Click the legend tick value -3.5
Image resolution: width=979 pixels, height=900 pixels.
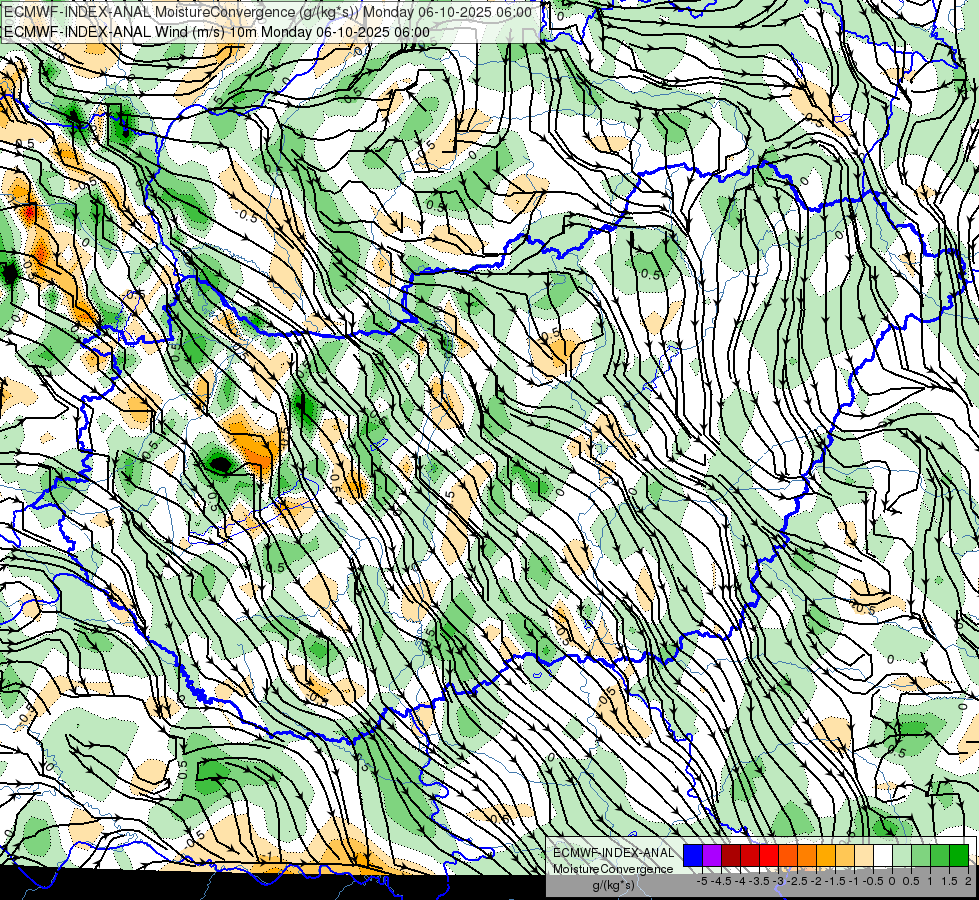tap(760, 881)
